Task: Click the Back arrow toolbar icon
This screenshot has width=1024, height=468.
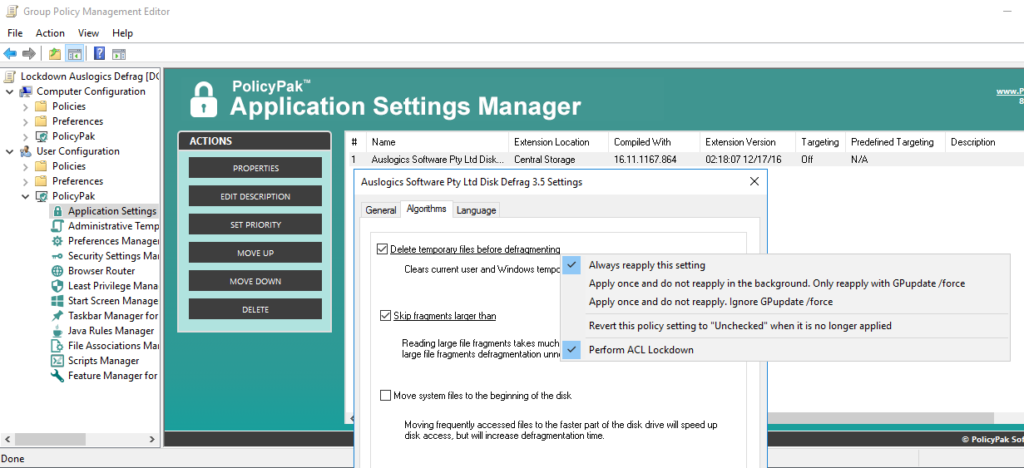Action: 10,54
